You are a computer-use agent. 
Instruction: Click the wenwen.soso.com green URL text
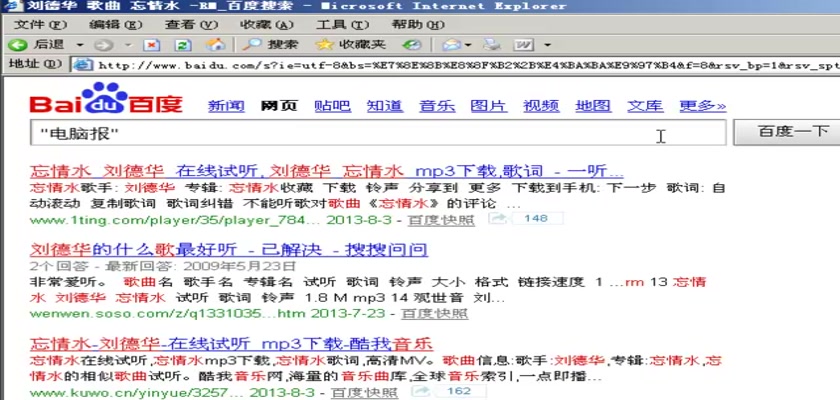(167, 313)
